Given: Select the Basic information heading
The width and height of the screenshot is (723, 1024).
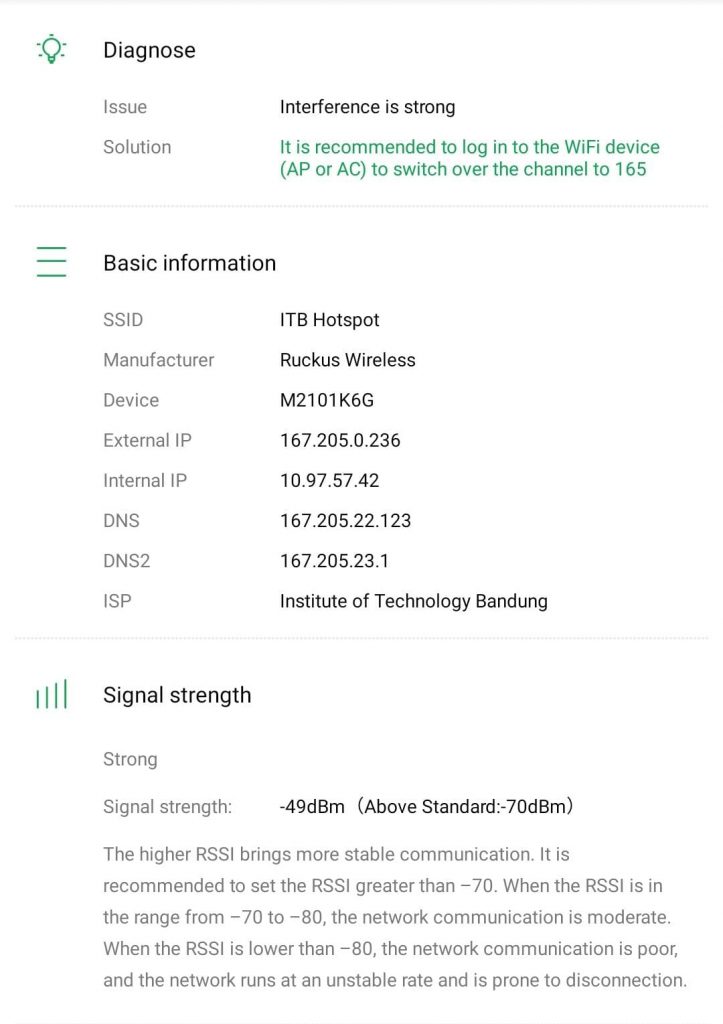Looking at the screenshot, I should (189, 263).
